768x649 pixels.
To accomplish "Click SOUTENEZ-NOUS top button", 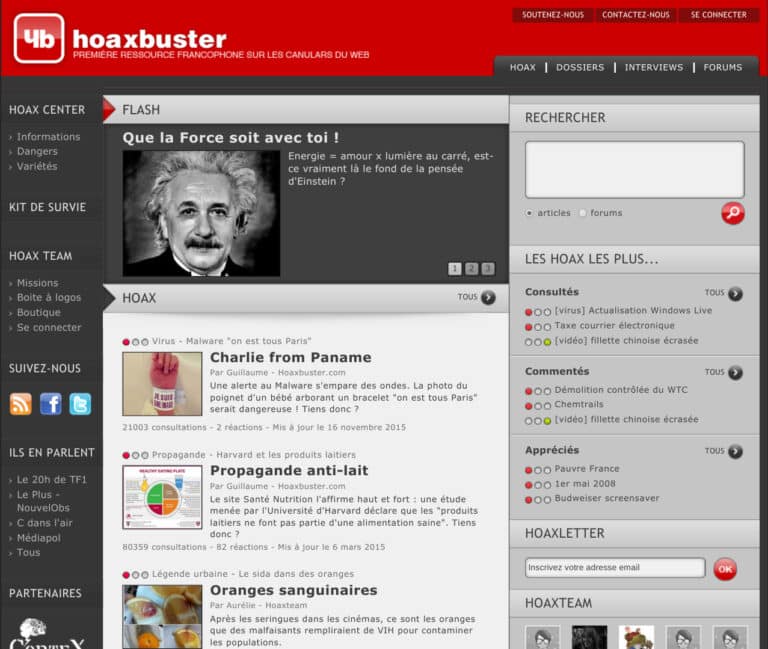I will [x=552, y=15].
